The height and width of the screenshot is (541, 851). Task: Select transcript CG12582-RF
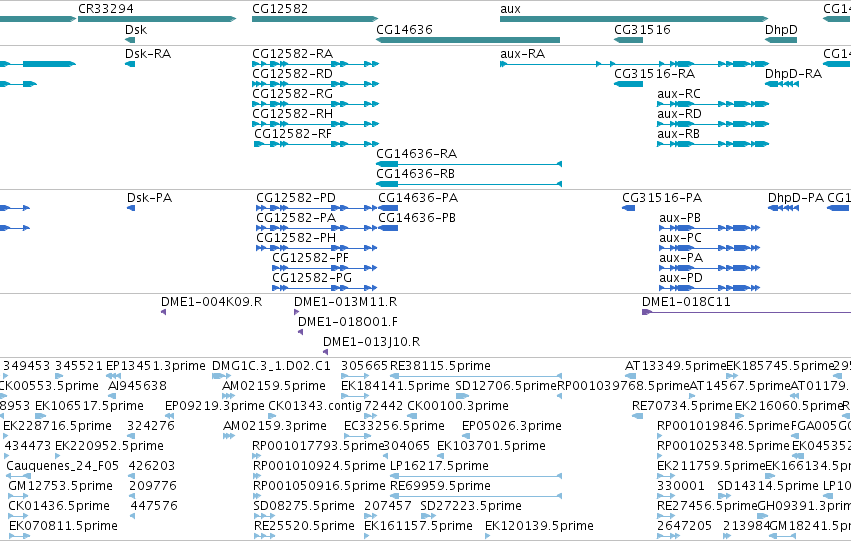tap(293, 134)
